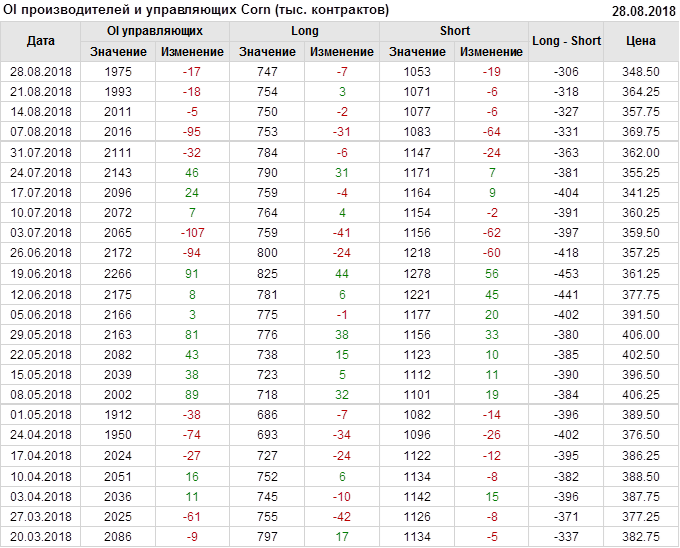Image resolution: width=680 pixels, height=548 pixels.
Task: Select the date cell 20.03.2018 in last row
Action: [x=41, y=537]
